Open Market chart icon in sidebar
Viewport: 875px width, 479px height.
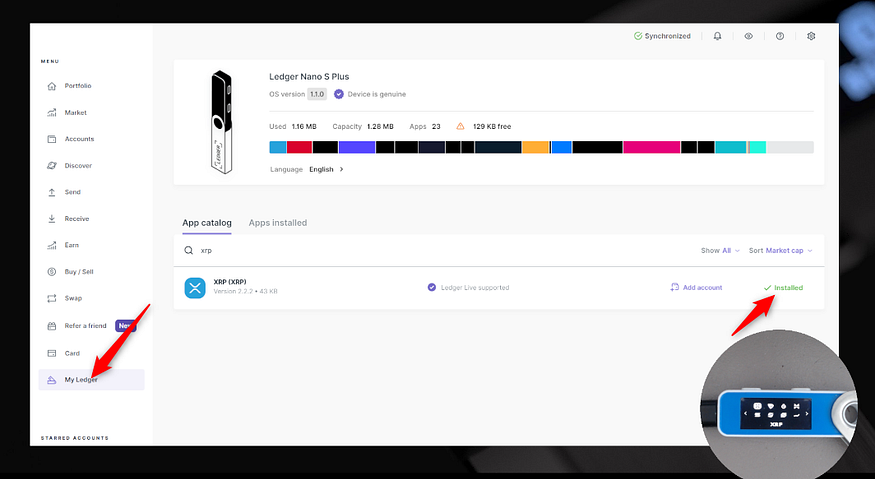click(x=52, y=113)
